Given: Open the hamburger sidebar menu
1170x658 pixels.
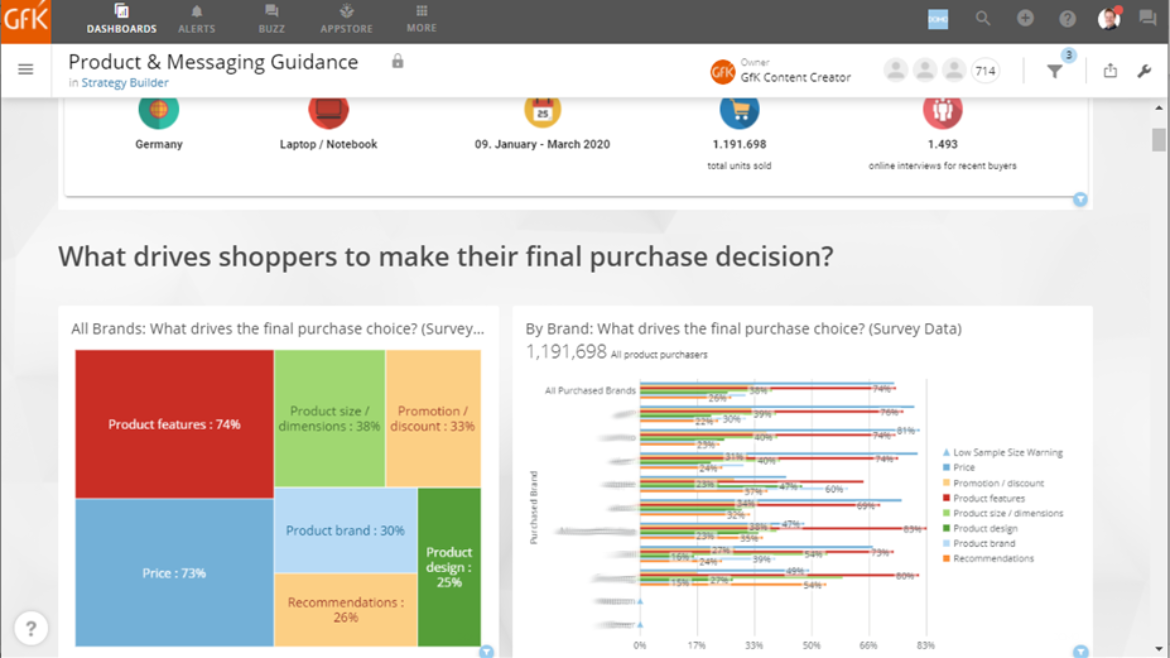Looking at the screenshot, I should [25, 69].
